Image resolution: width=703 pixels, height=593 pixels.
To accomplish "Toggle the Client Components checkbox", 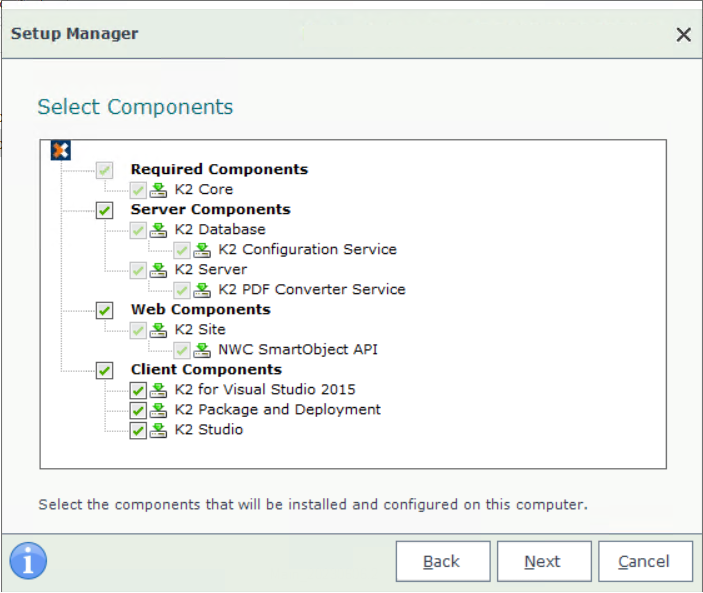I will coord(105,370).
